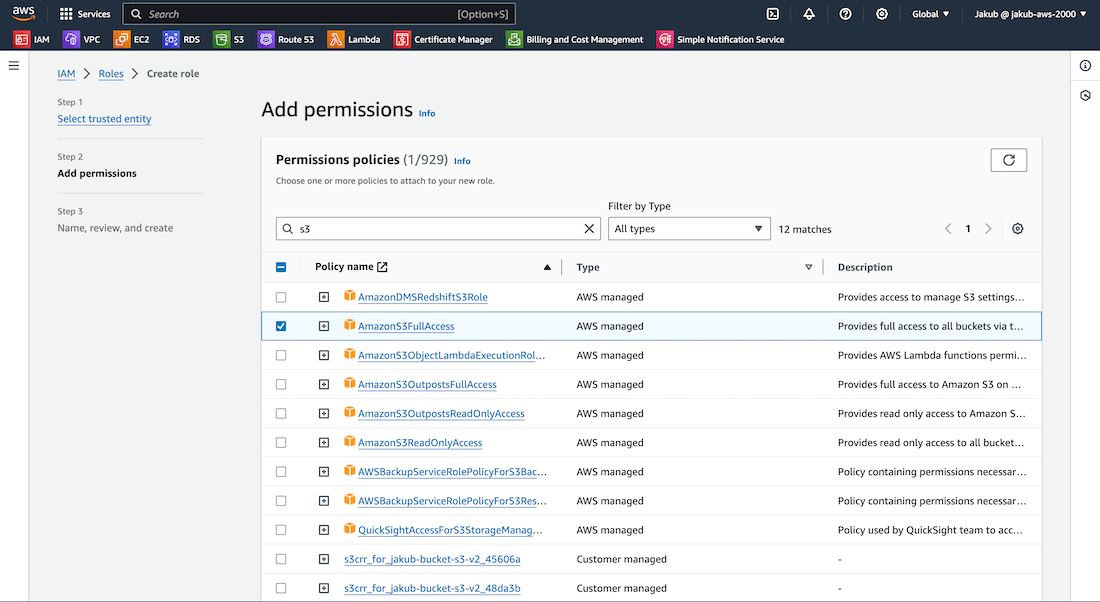
Task: Uncheck the AmazonS3FullAccess policy checkbox
Action: [x=281, y=326]
